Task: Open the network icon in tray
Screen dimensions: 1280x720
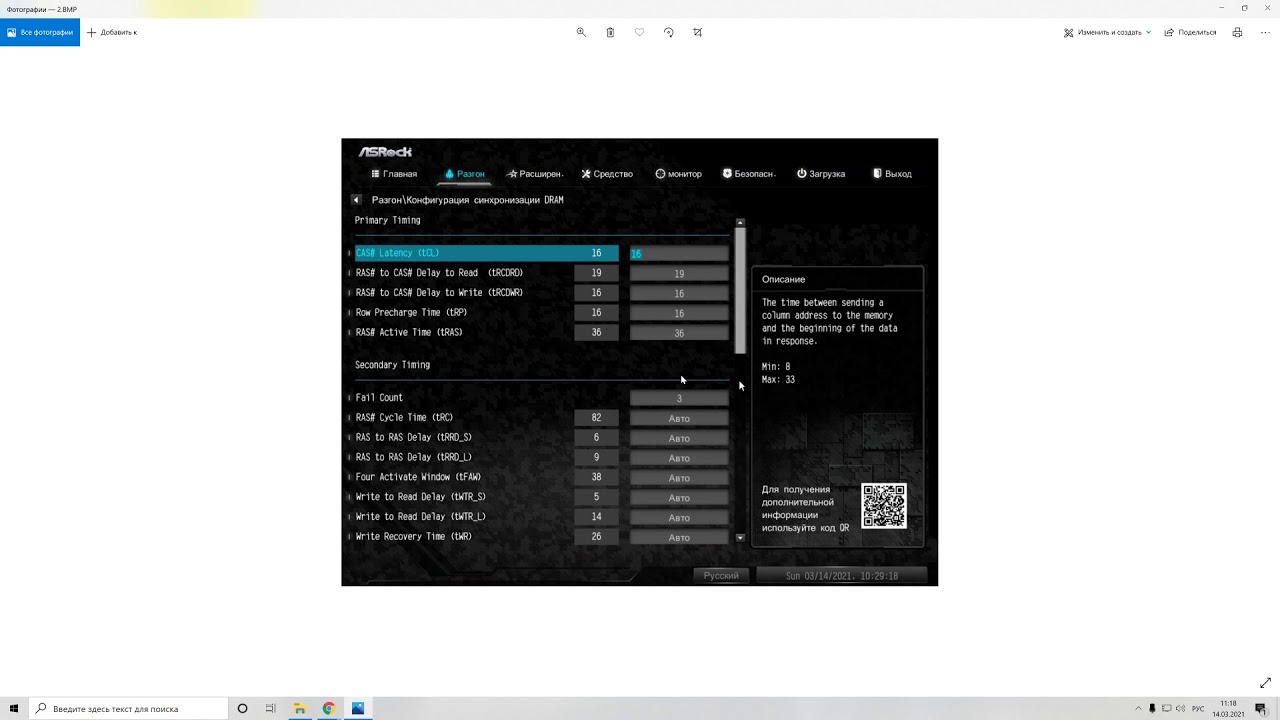Action: point(1167,708)
